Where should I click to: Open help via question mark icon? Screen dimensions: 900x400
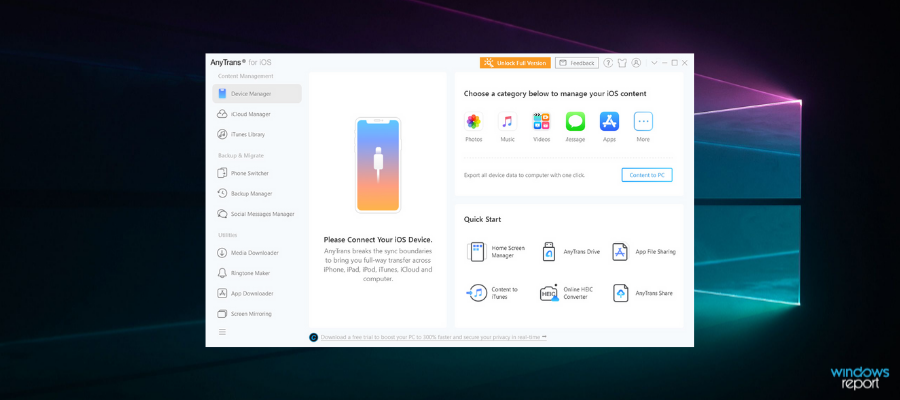(x=608, y=63)
